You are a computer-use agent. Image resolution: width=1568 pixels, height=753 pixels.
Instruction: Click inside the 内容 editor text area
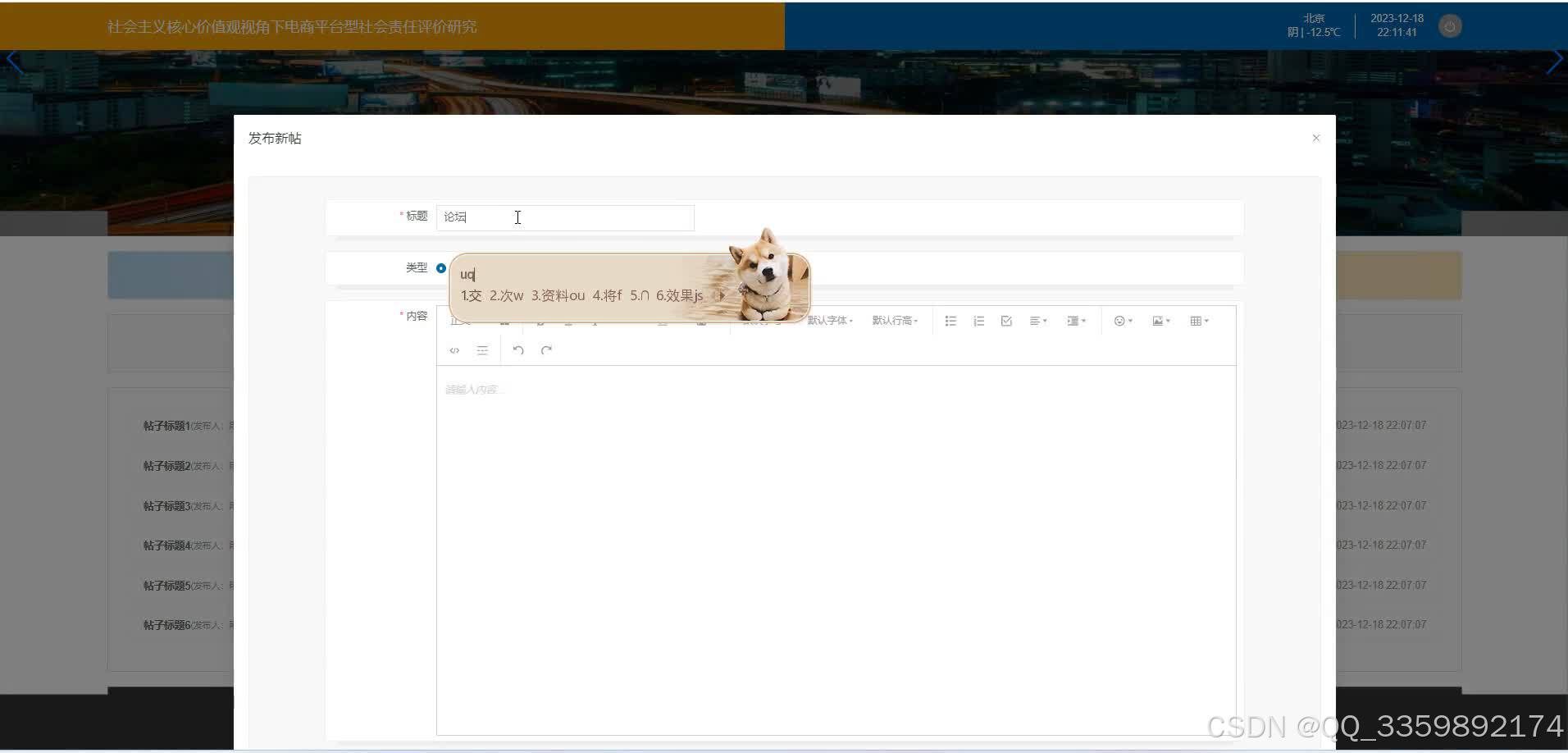[x=836, y=550]
